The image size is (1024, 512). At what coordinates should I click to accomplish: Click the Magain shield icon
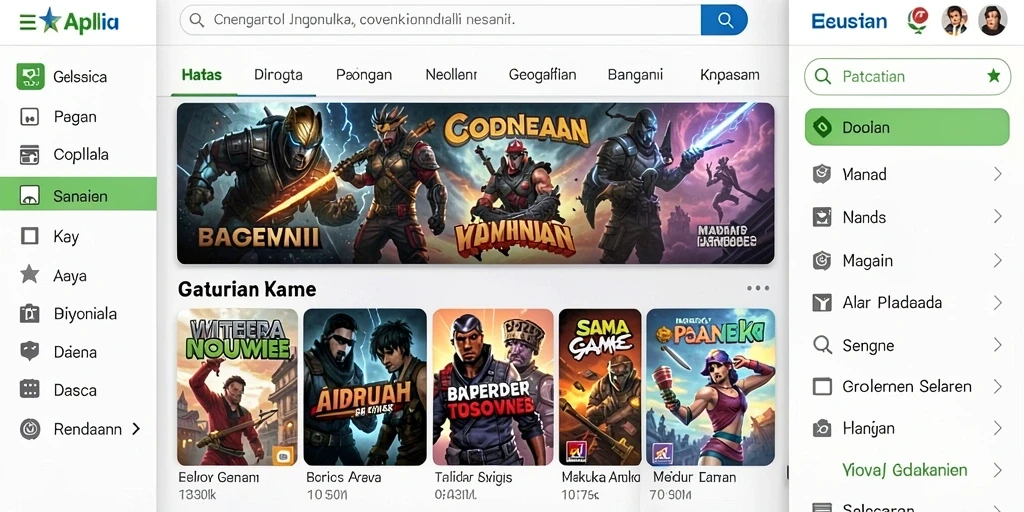822,261
